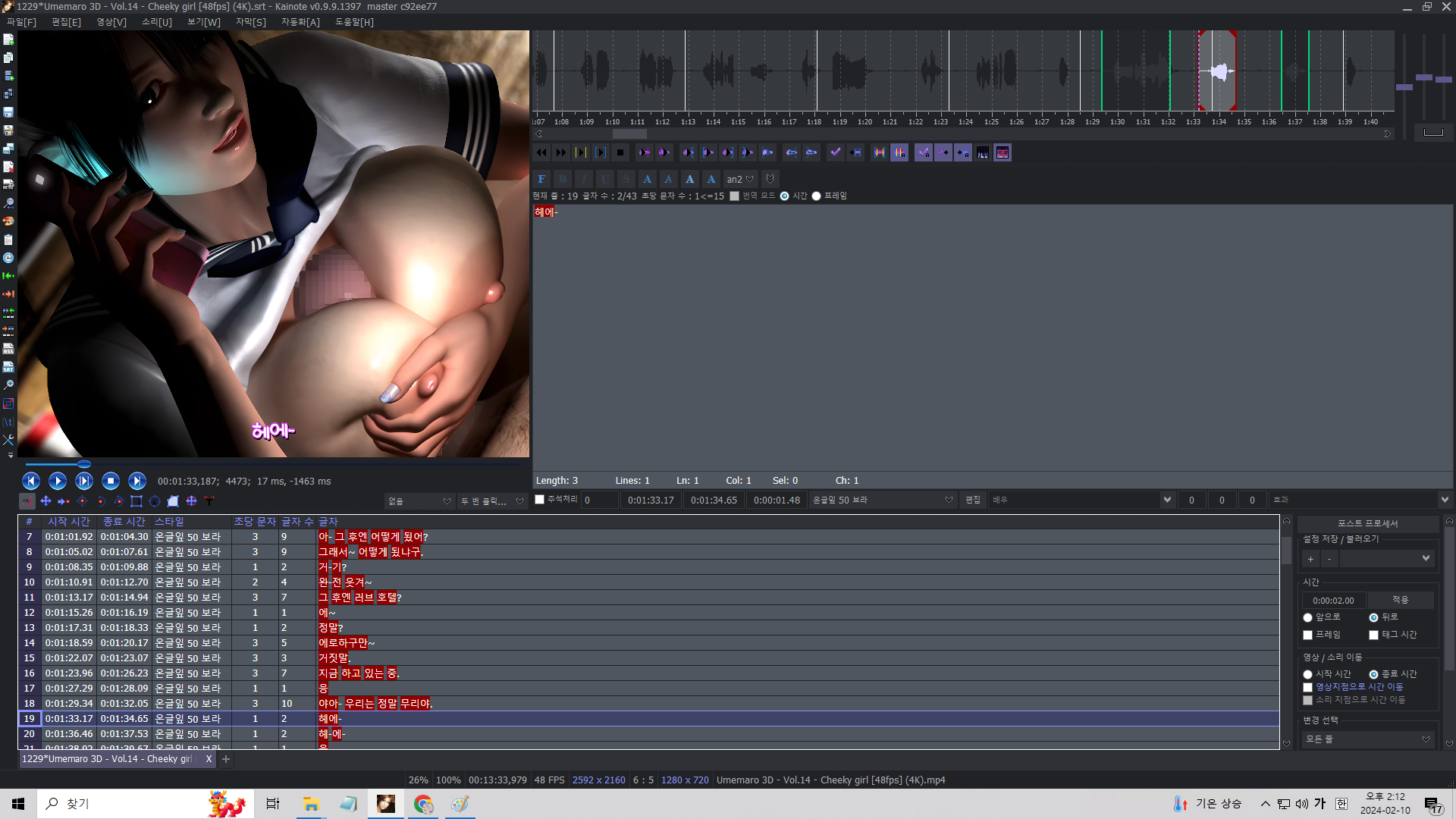Click the video seek bar slider
Image resolution: width=1456 pixels, height=819 pixels.
pyautogui.click(x=84, y=464)
